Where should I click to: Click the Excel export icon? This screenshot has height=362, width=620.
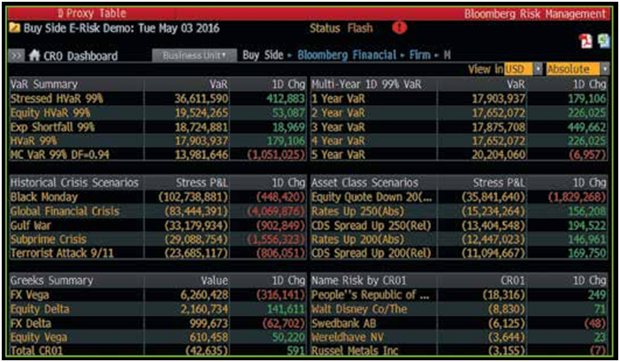[603, 41]
